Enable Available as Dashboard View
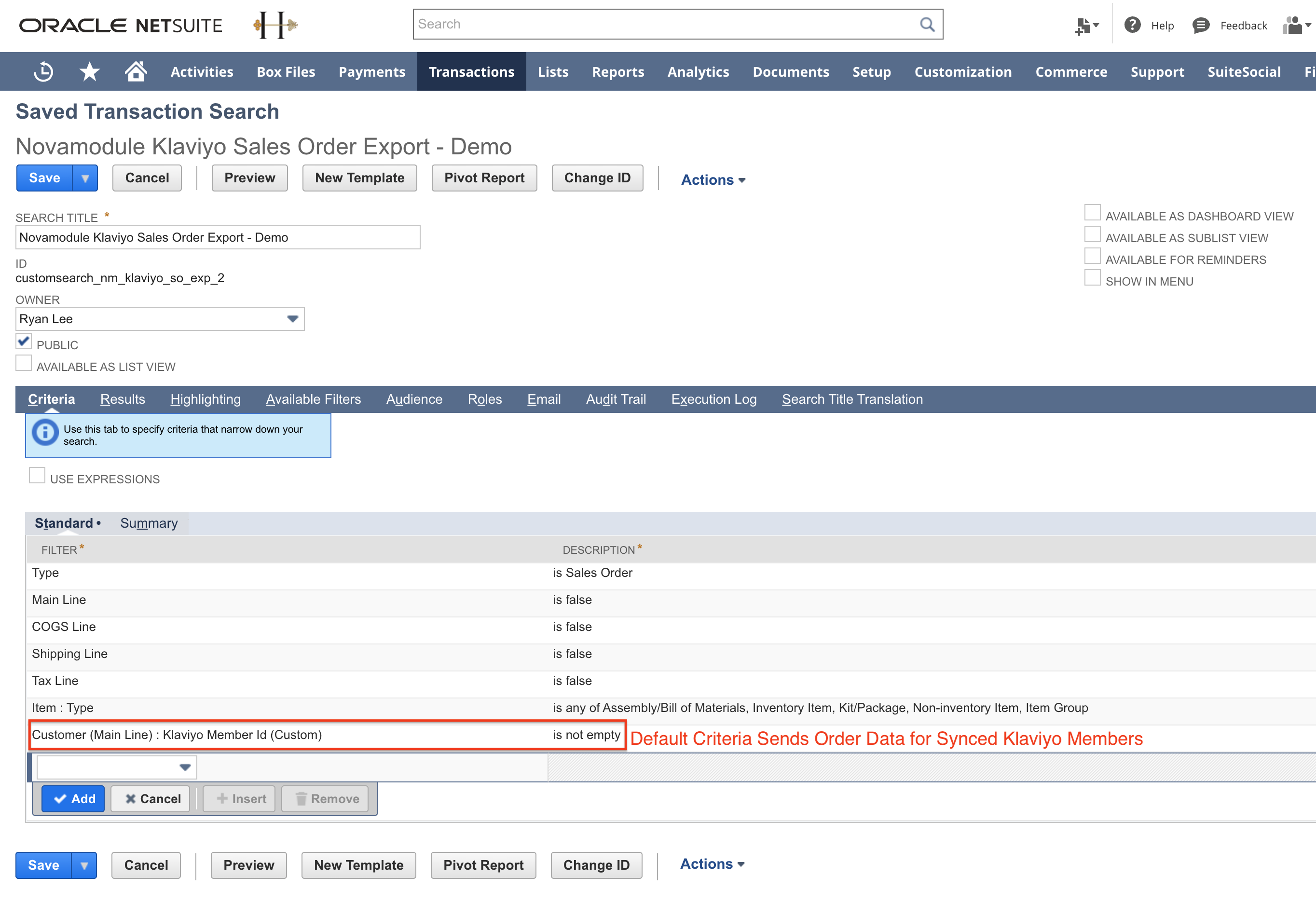 tap(1092, 212)
